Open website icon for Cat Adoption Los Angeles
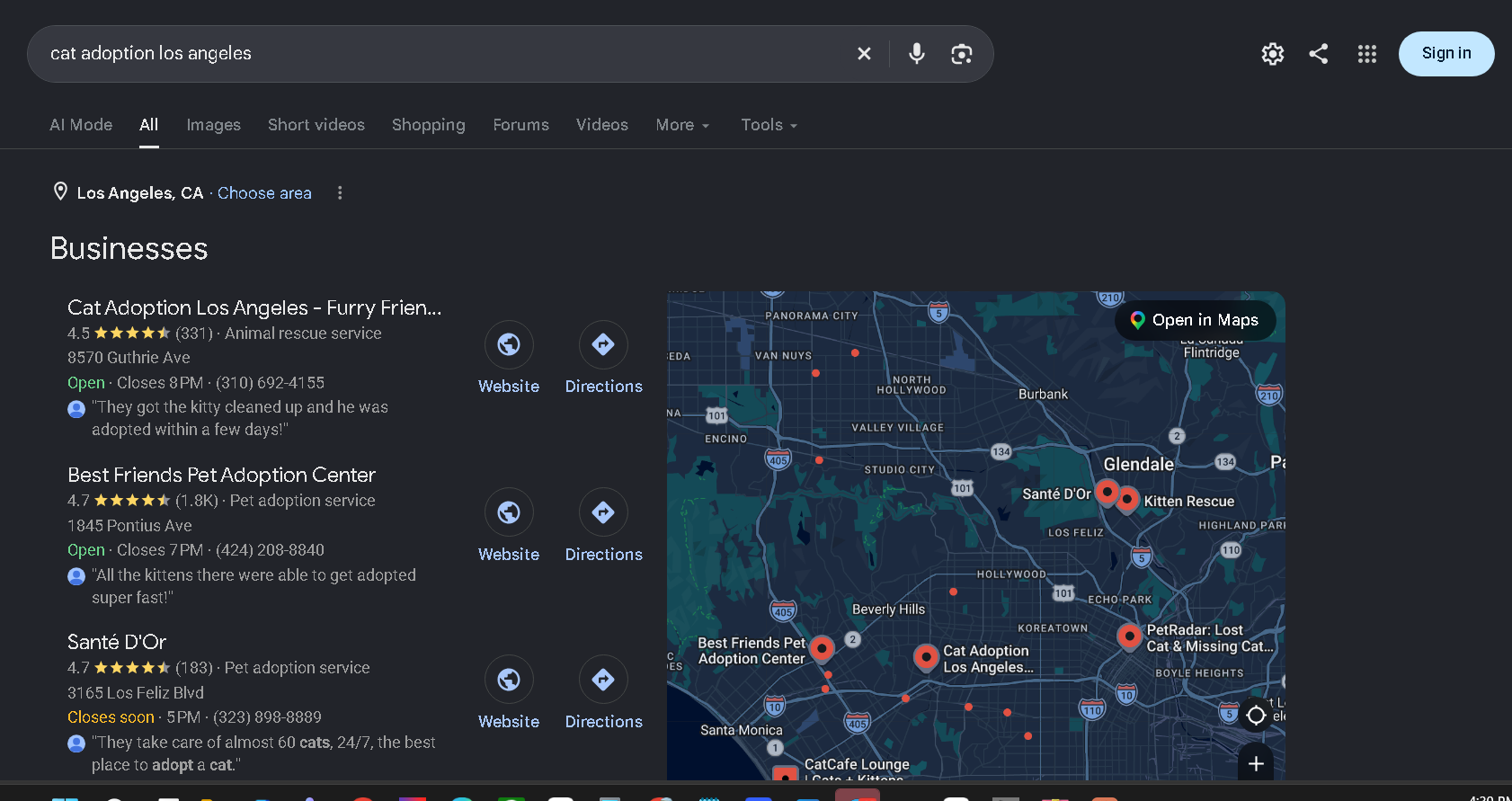The height and width of the screenshot is (801, 1512). tap(509, 344)
